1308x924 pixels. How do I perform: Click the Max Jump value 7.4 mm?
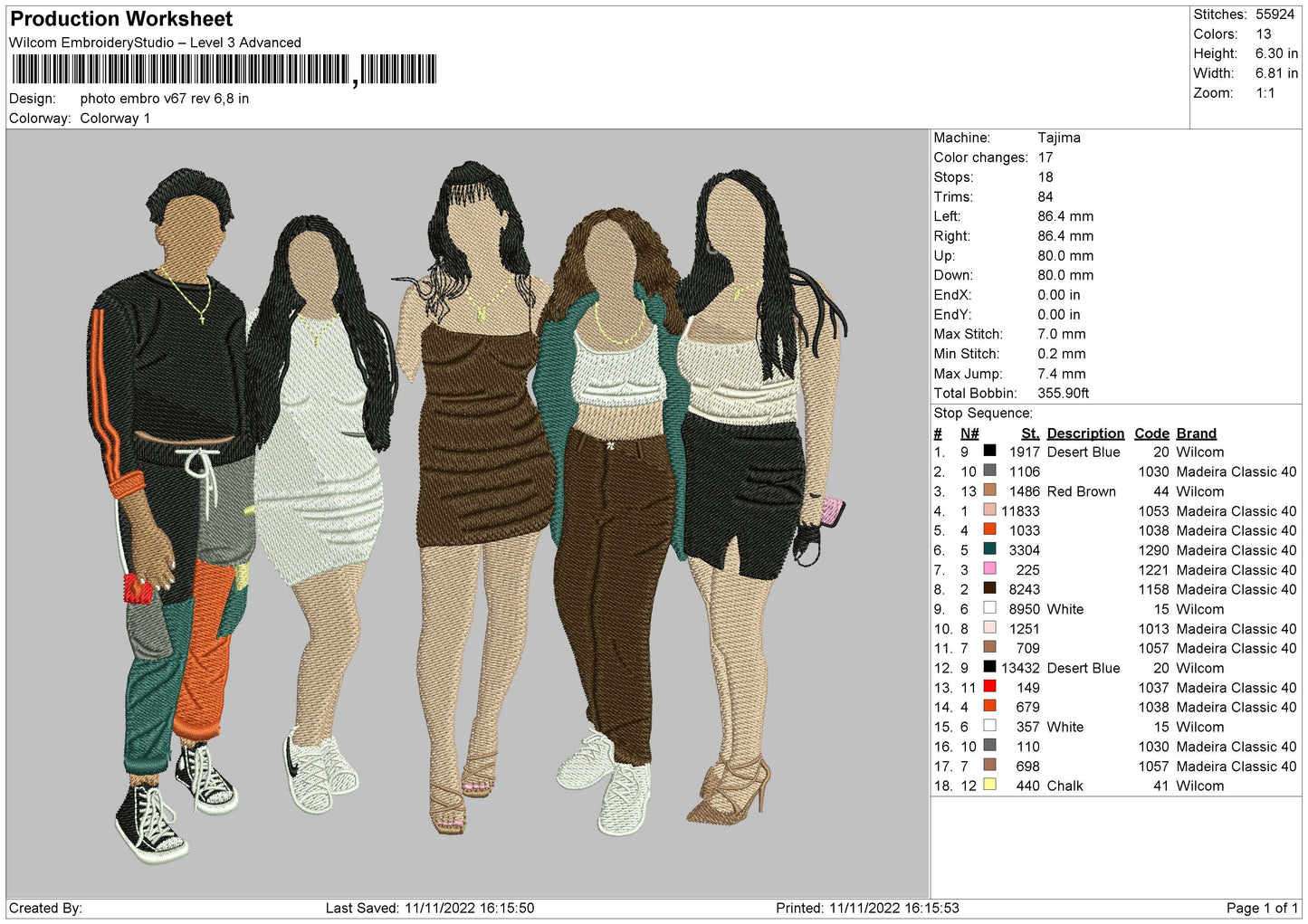[x=1061, y=374]
